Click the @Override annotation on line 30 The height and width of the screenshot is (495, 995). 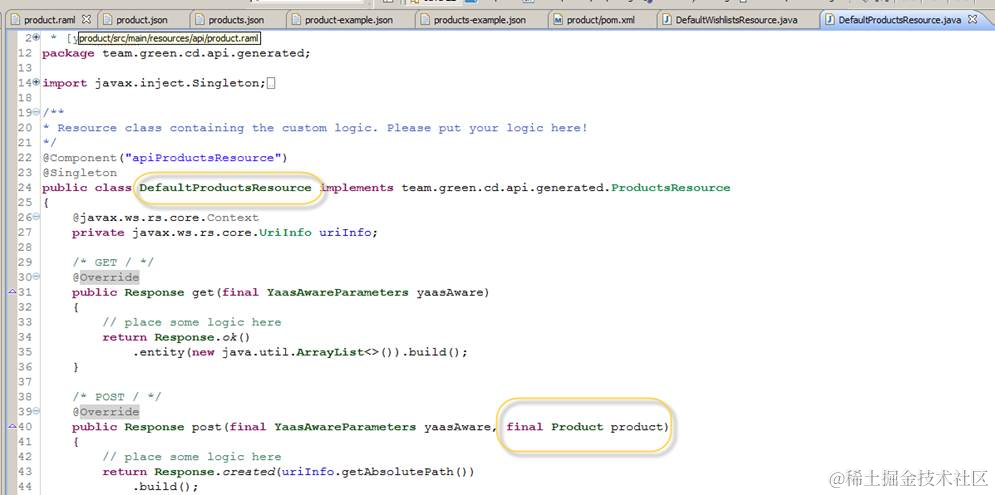coord(105,277)
